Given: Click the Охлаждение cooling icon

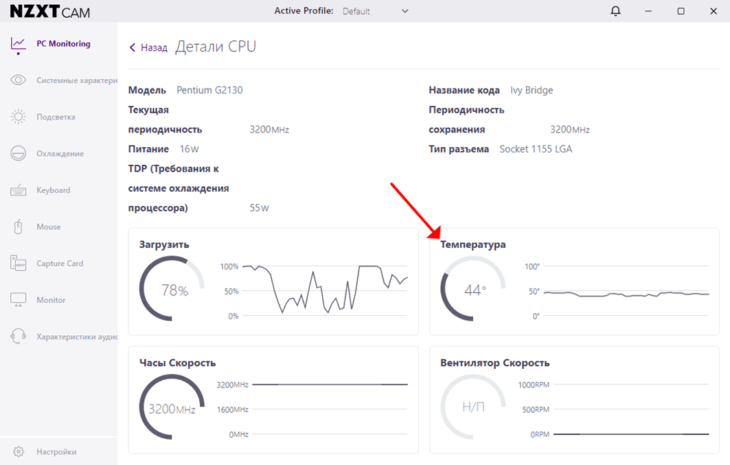Looking at the screenshot, I should click(18, 153).
